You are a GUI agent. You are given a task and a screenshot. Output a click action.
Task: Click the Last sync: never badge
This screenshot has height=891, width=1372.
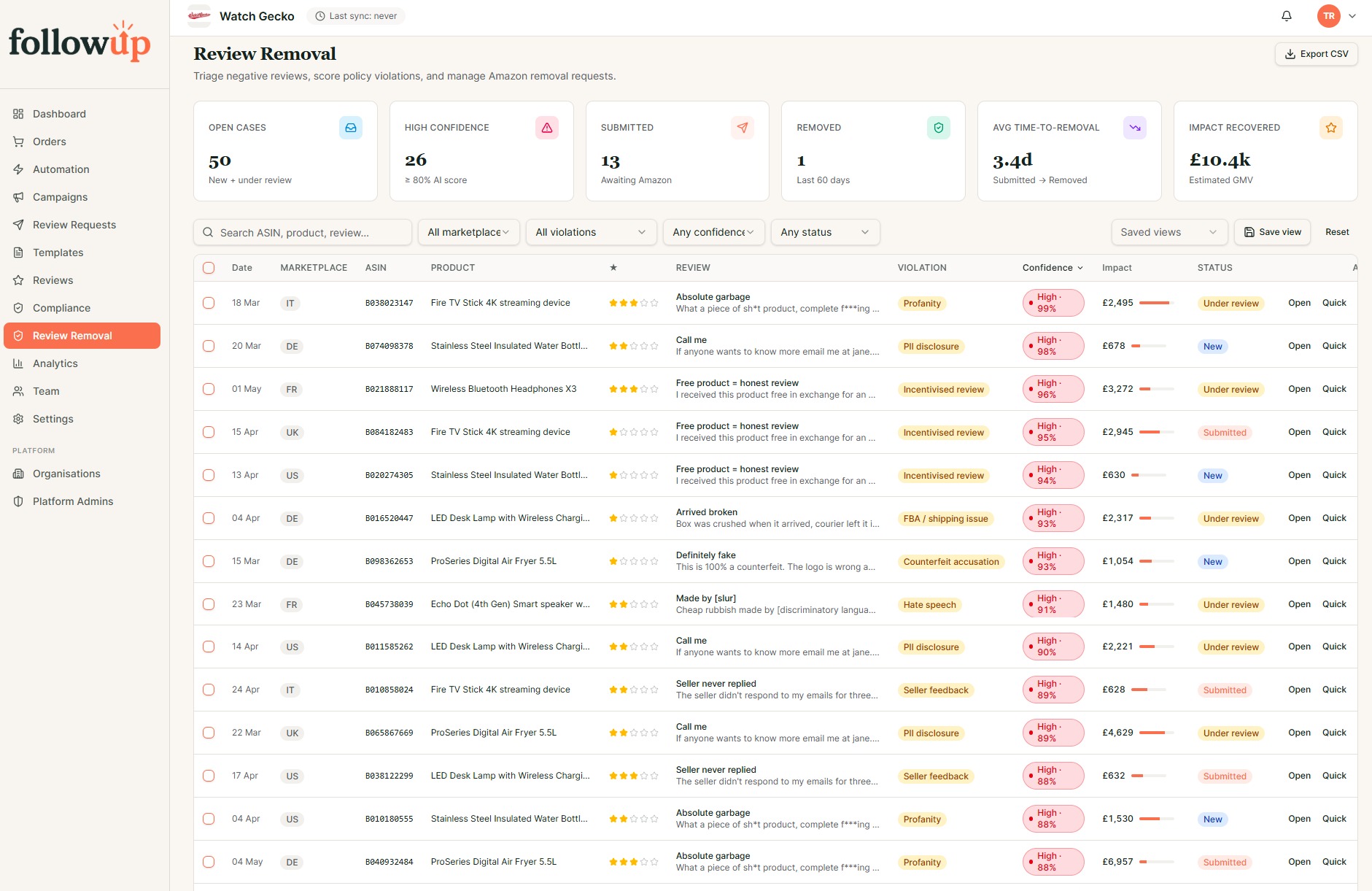pos(356,16)
